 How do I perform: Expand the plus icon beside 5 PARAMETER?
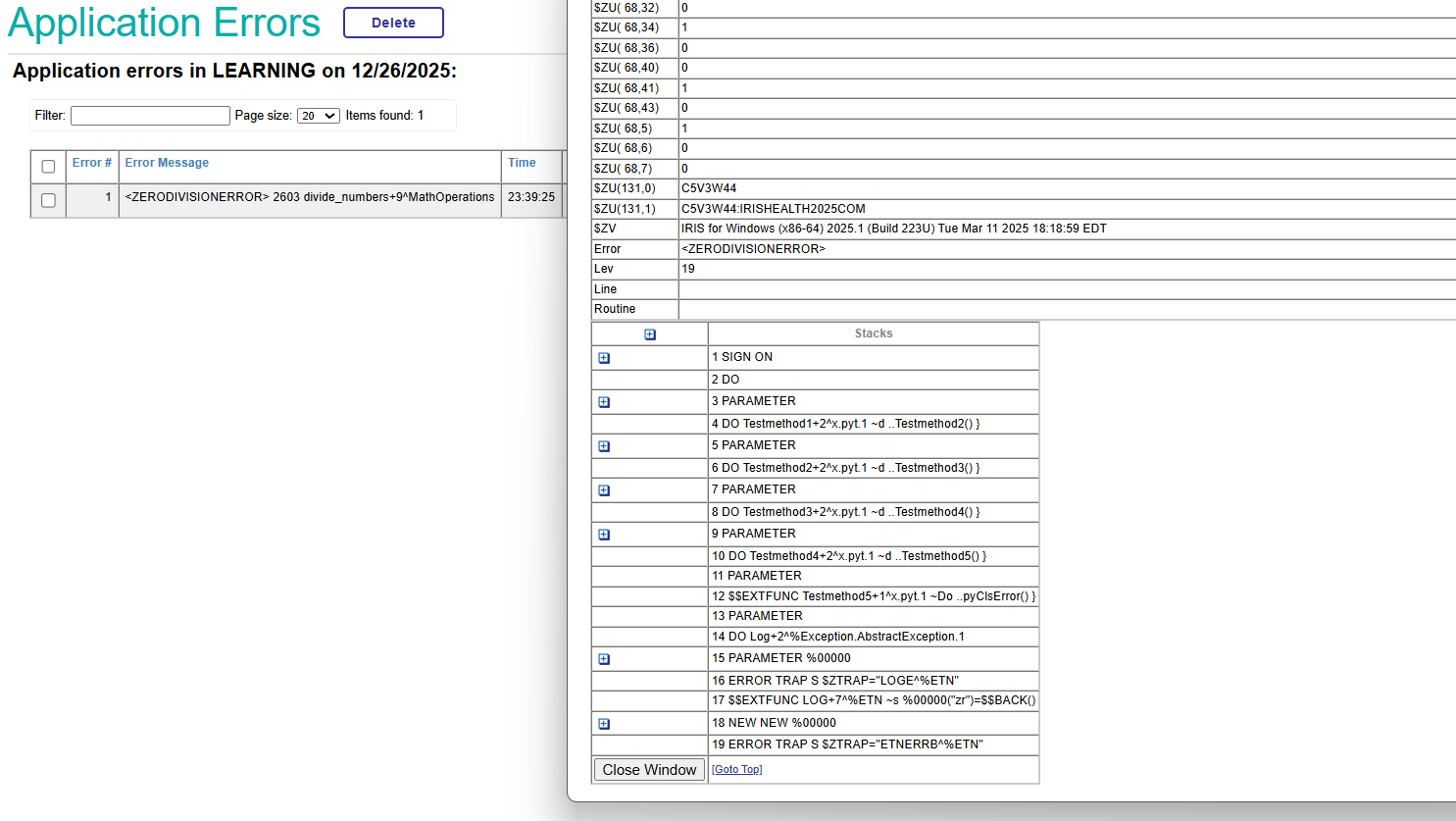pos(604,446)
